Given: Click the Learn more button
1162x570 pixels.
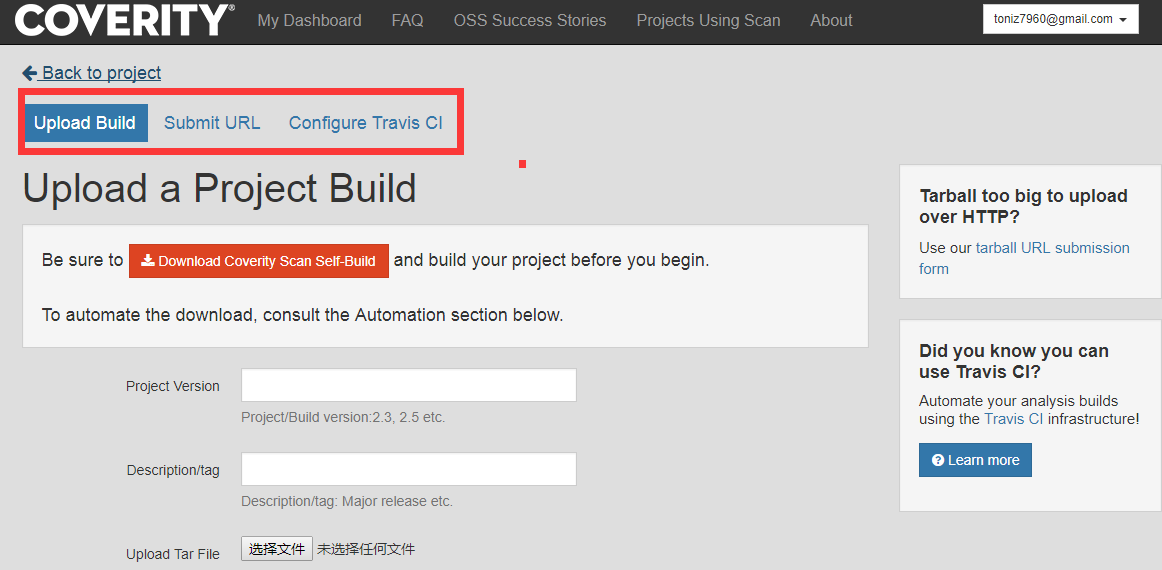Looking at the screenshot, I should point(975,460).
